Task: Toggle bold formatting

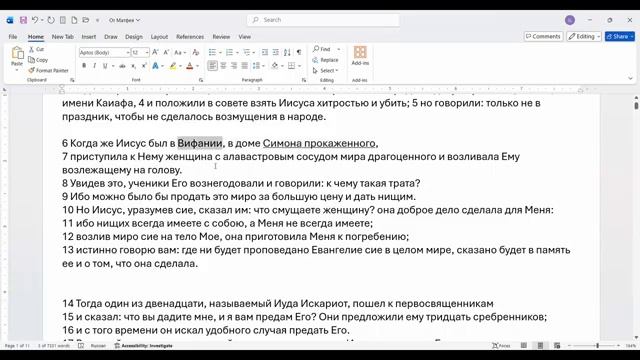Action: [x=84, y=66]
